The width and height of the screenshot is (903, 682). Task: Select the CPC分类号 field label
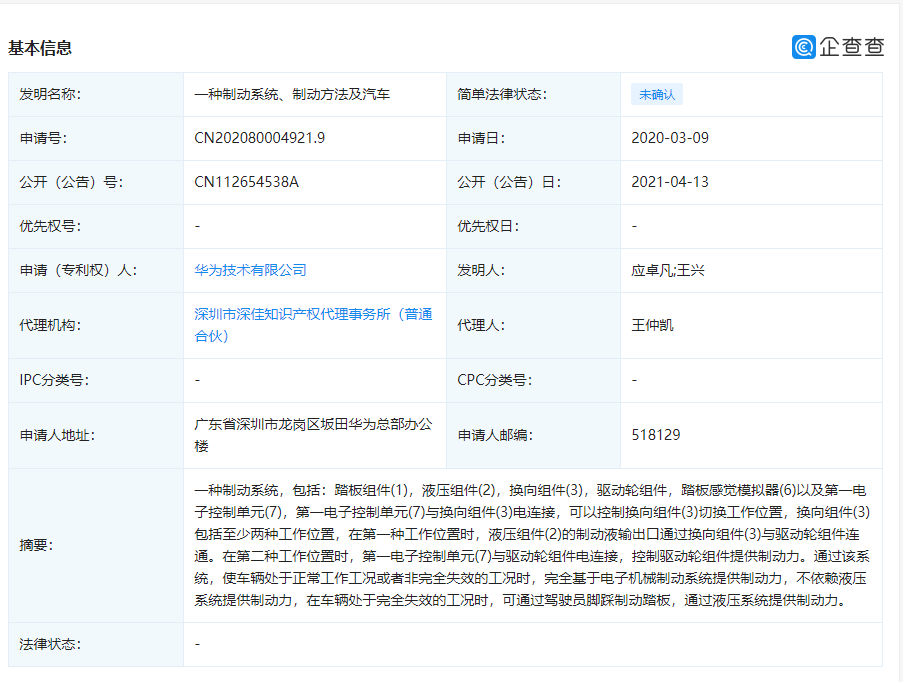click(x=495, y=380)
